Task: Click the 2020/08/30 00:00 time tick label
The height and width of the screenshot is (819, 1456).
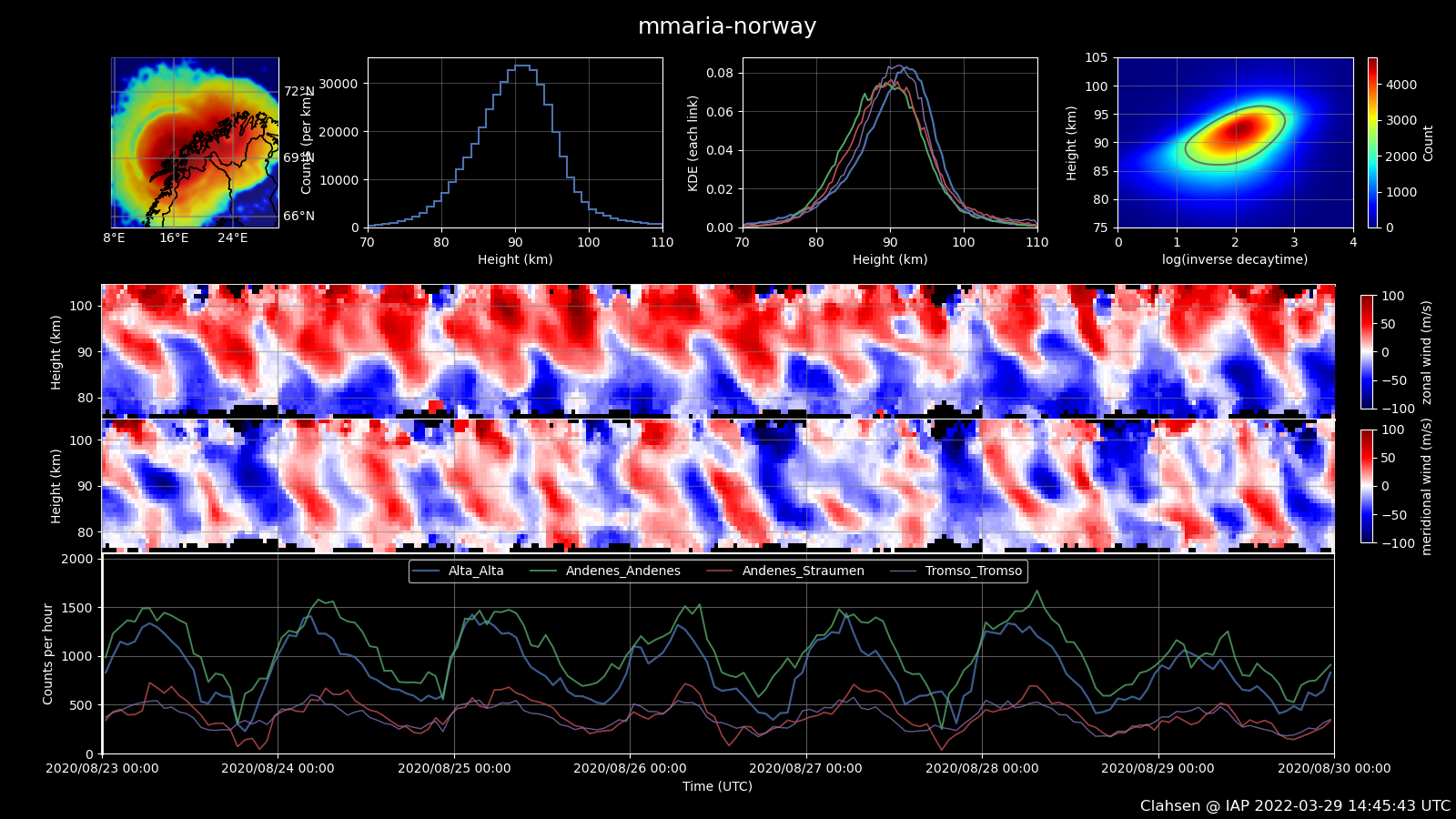Action: [x=1334, y=769]
